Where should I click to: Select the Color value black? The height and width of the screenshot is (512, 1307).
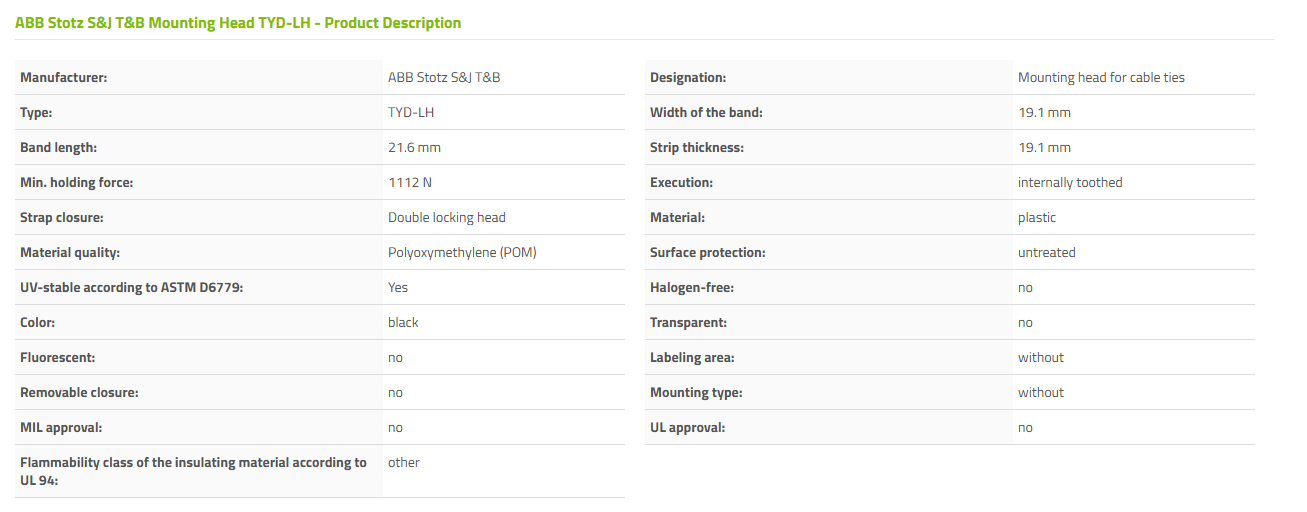[x=403, y=322]
